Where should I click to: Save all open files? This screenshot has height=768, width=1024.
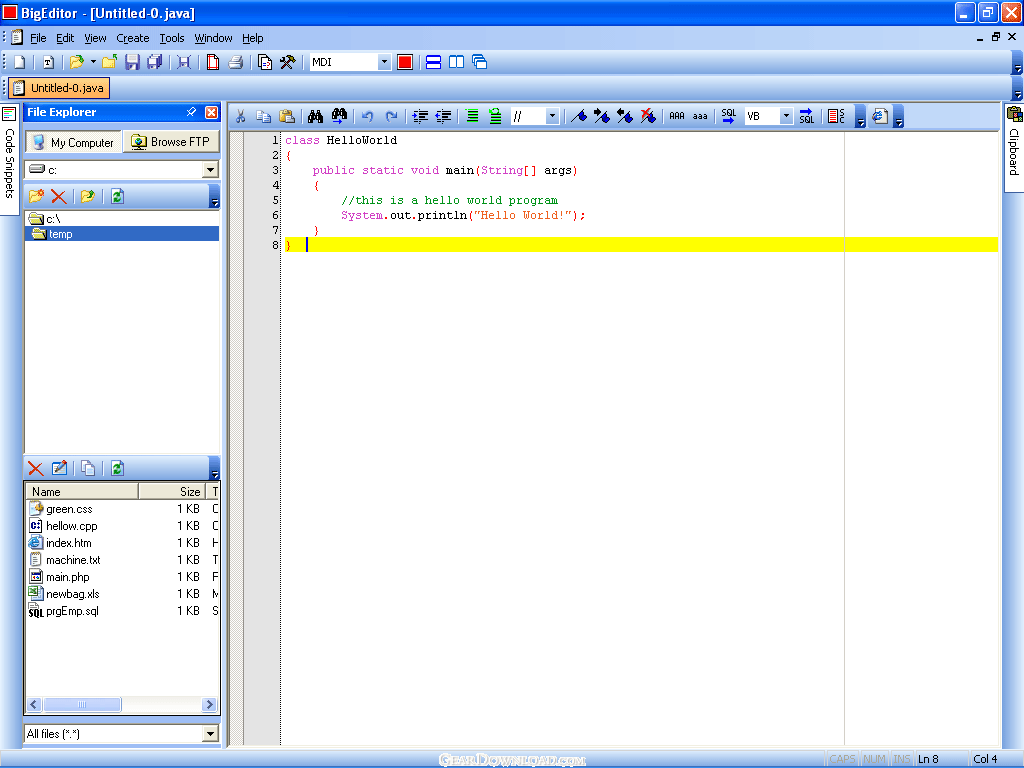tap(155, 62)
